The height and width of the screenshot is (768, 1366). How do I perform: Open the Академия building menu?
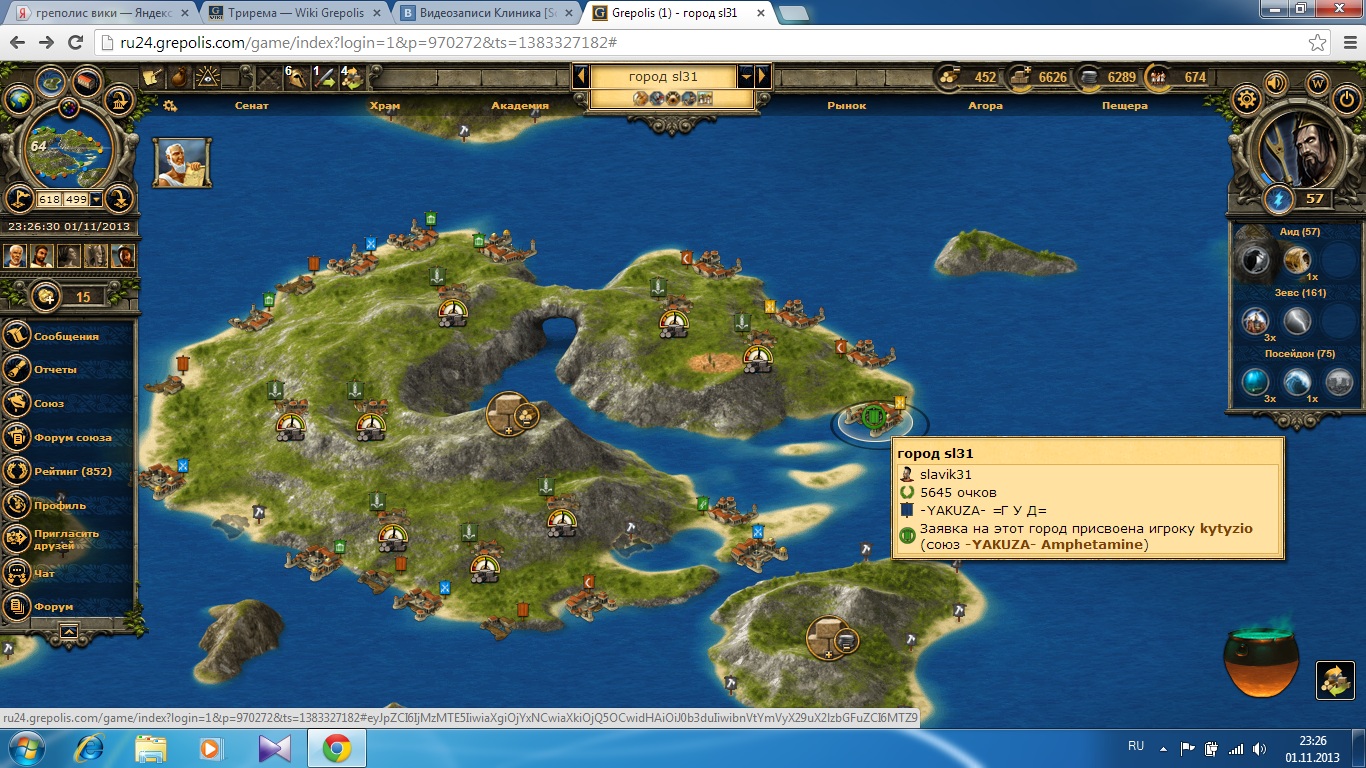[520, 105]
